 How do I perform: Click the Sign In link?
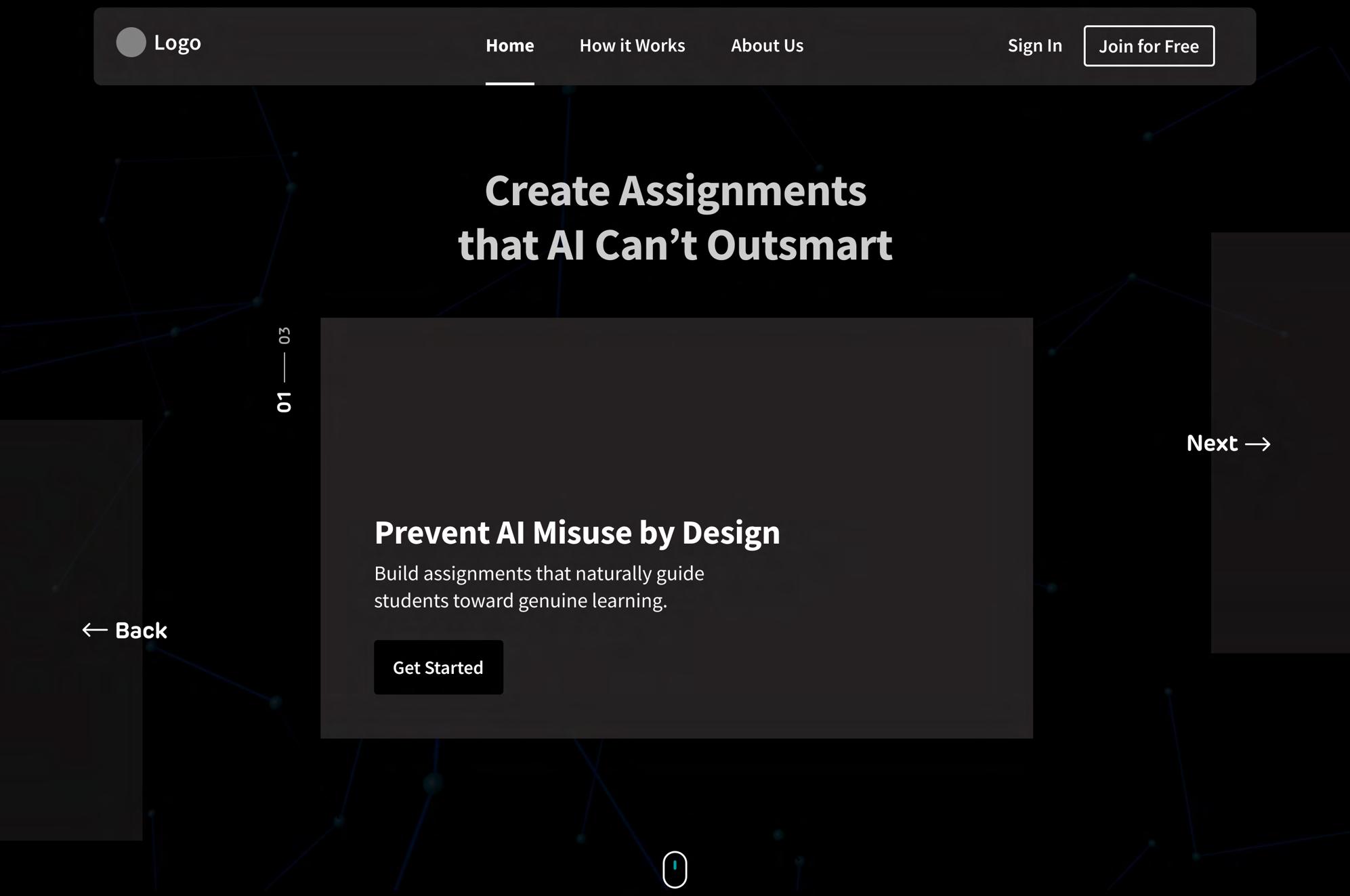click(x=1034, y=46)
